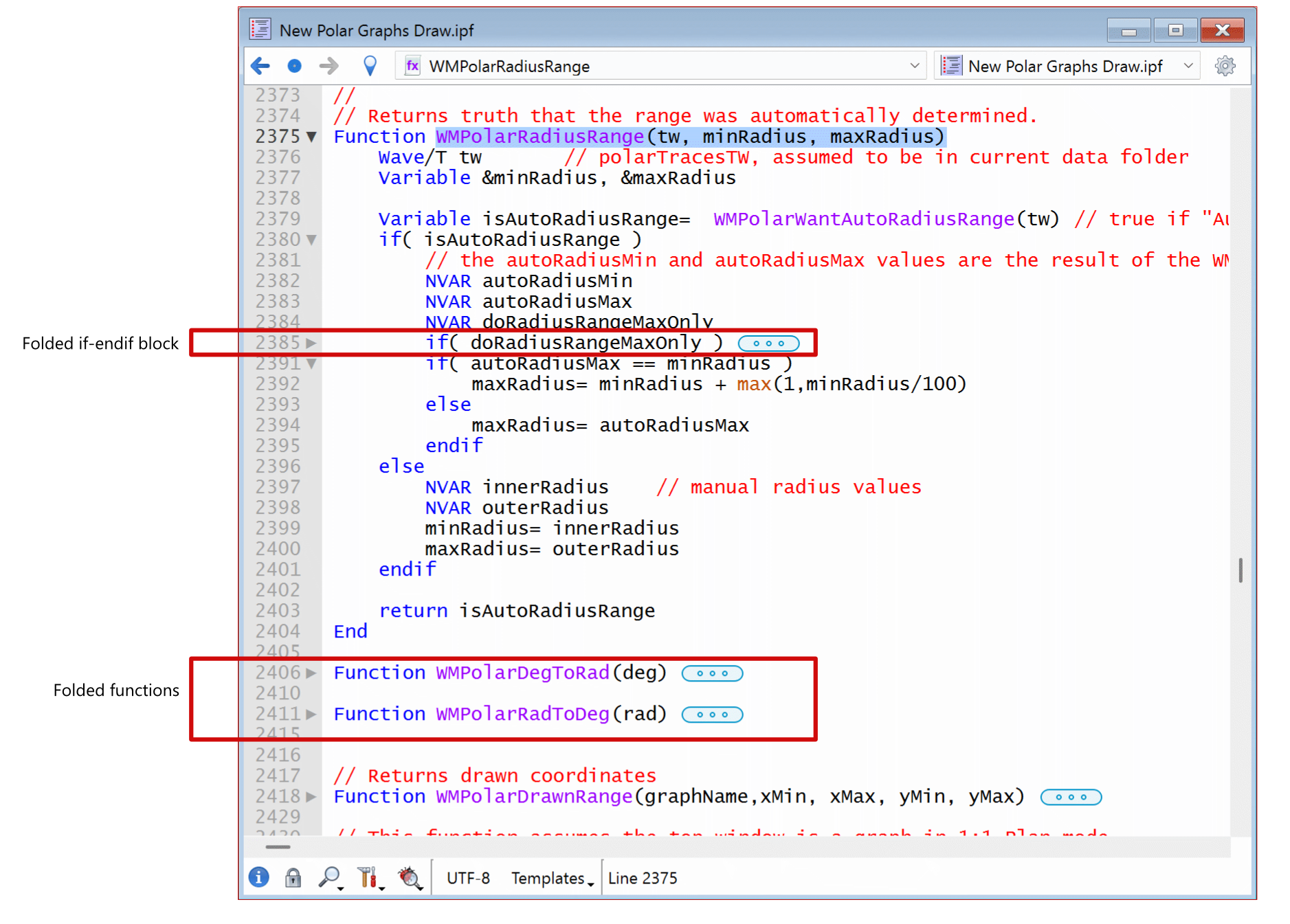This screenshot has width=1290, height=924.
Task: Open the debugger bug icon
Action: [409, 878]
